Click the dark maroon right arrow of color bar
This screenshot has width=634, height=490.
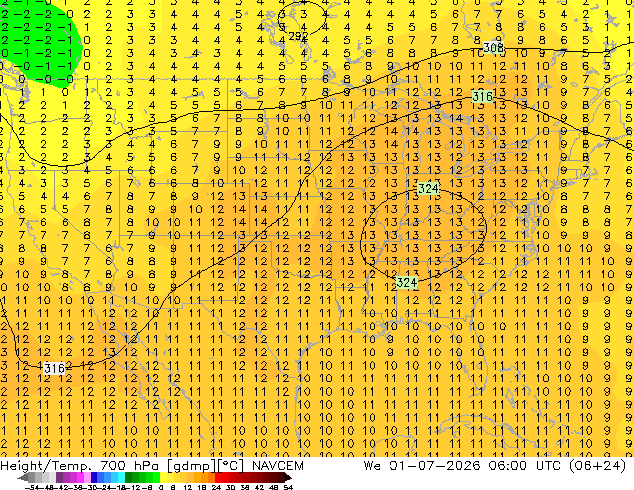pos(288,478)
